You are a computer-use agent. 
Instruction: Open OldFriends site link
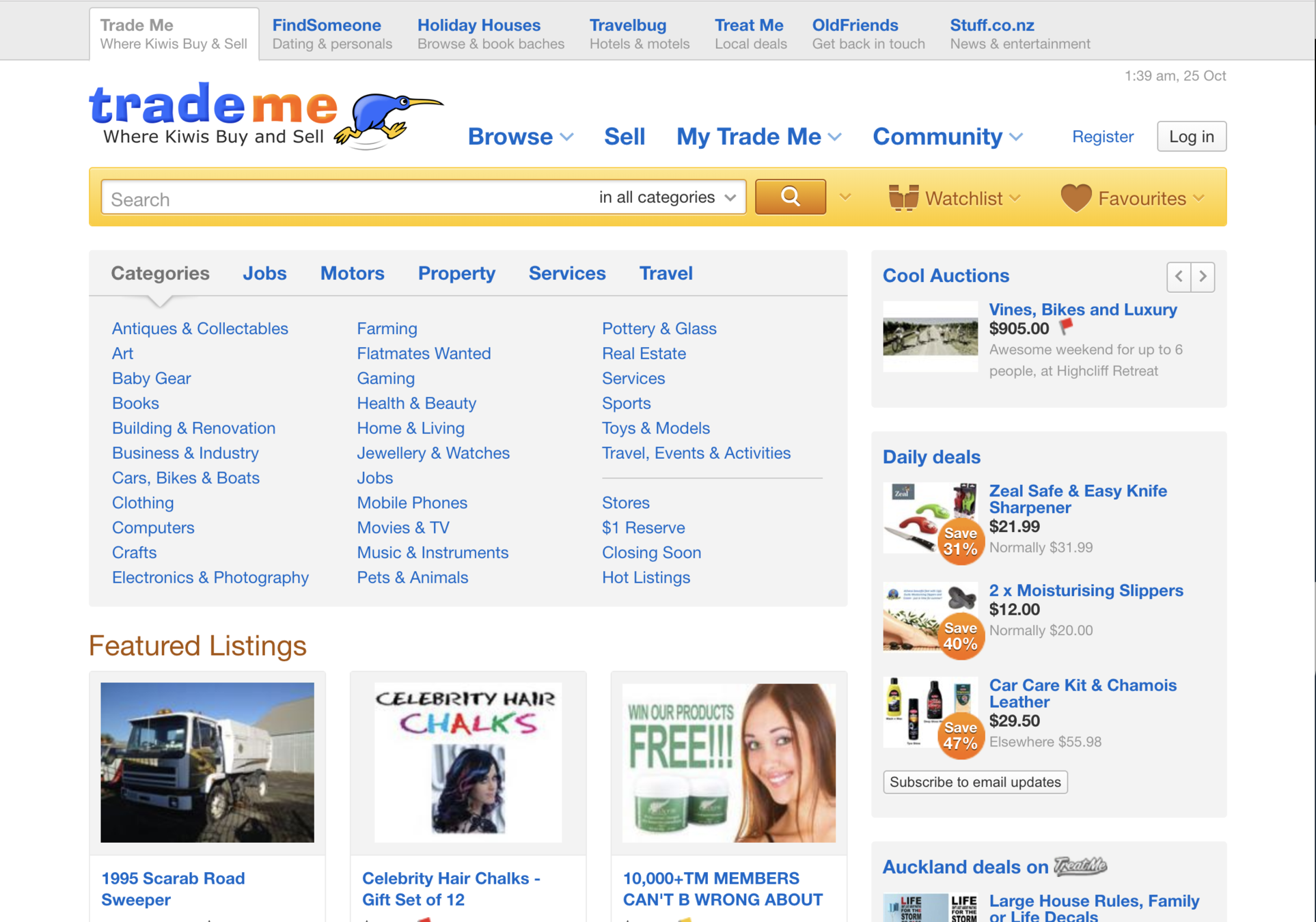868,33
